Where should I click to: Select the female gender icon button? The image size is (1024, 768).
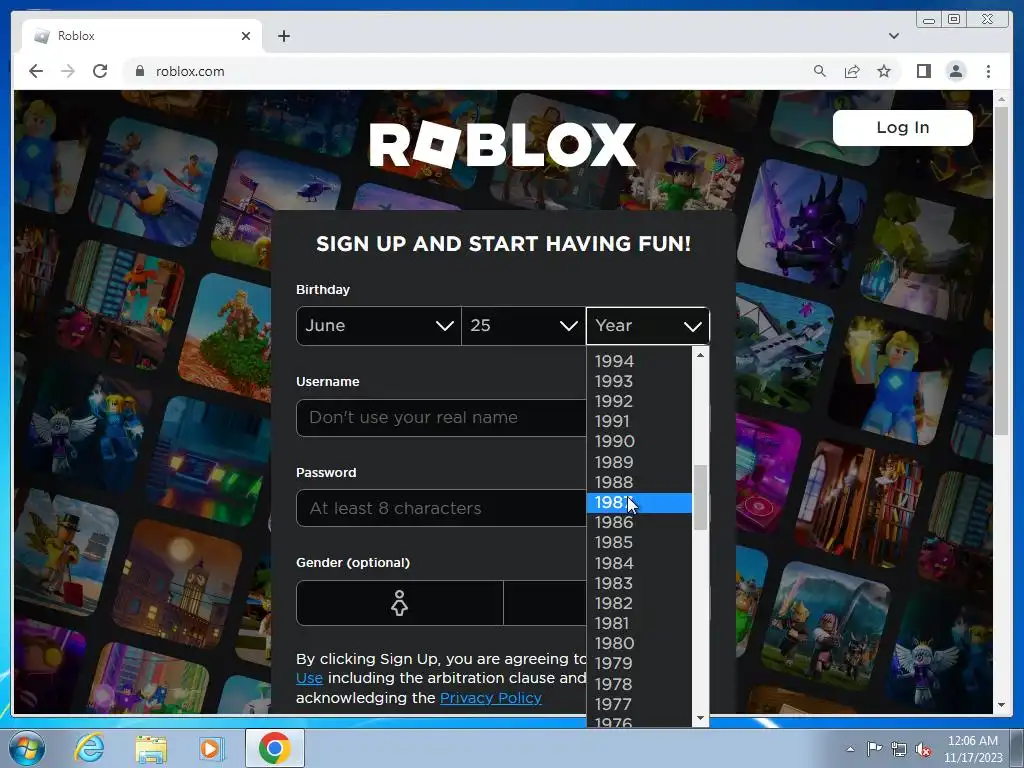(400, 603)
